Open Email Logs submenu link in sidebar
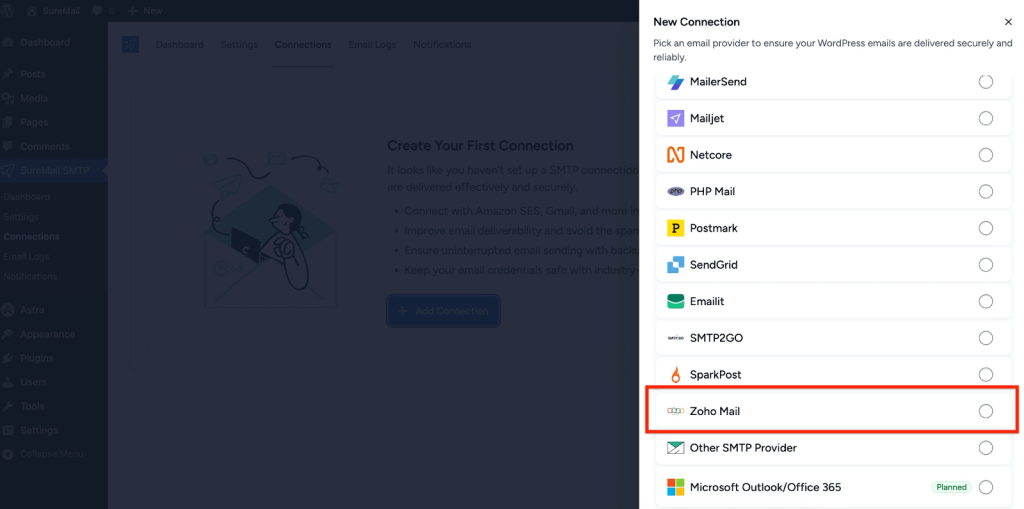This screenshot has width=1024, height=509. click(26, 257)
